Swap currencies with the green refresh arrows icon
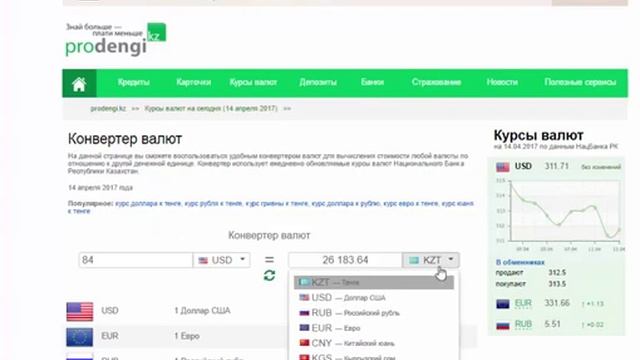This screenshot has height=360, width=640. (x=269, y=276)
